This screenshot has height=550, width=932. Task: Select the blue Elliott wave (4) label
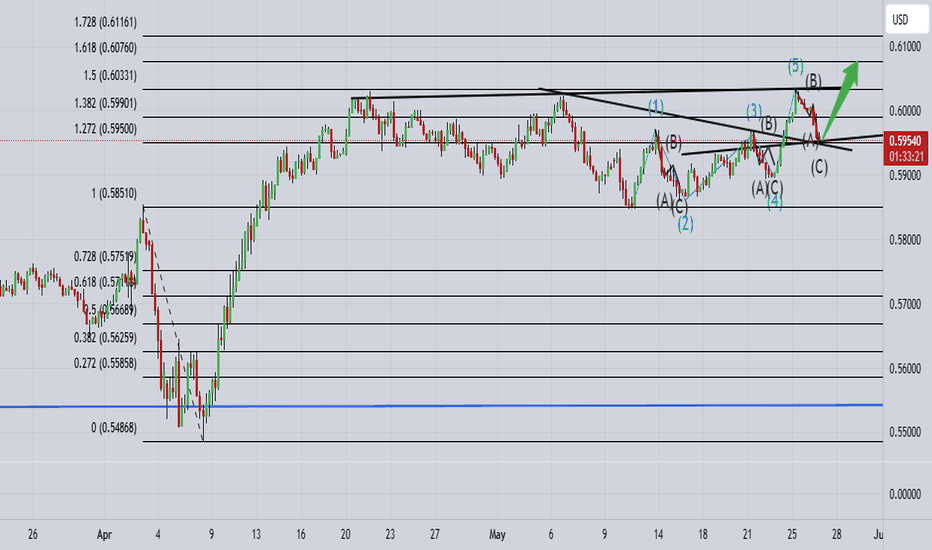(x=774, y=202)
